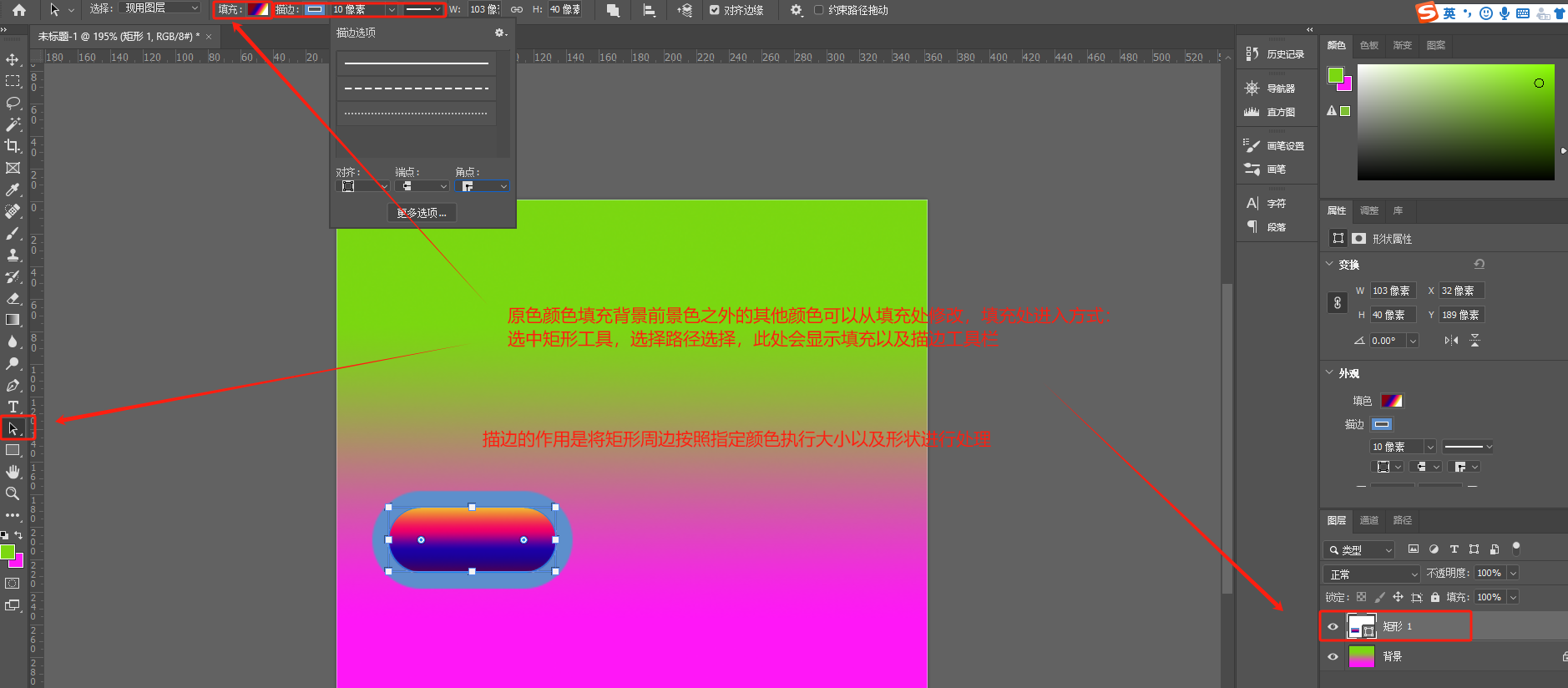Switch to the 路径 tab
This screenshot has width=1568, height=688.
pos(1403,520)
